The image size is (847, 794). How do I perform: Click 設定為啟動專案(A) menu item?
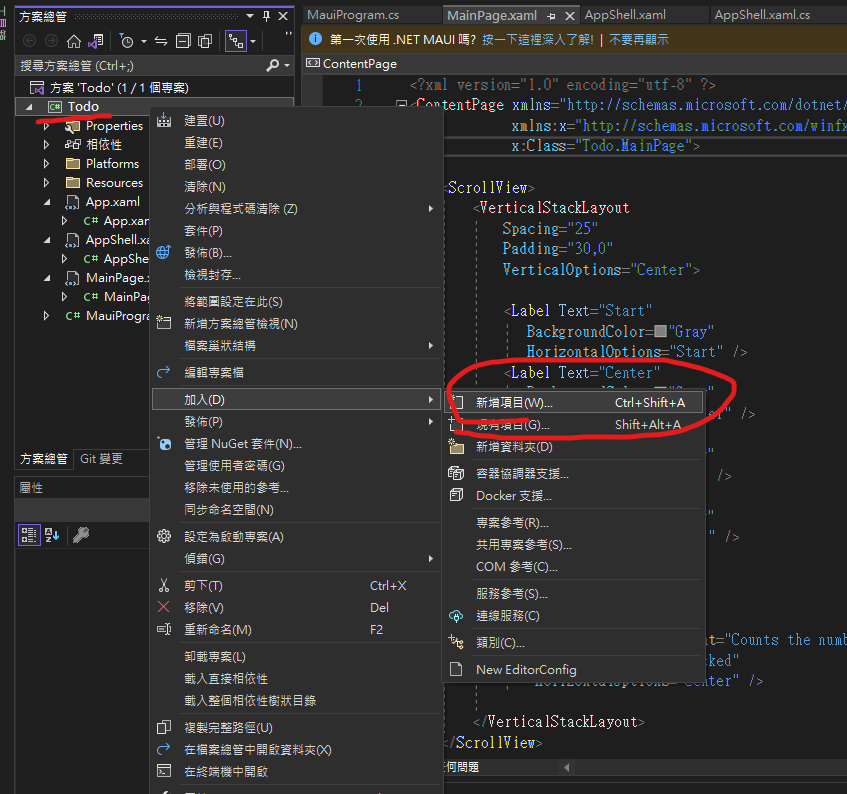coord(296,537)
